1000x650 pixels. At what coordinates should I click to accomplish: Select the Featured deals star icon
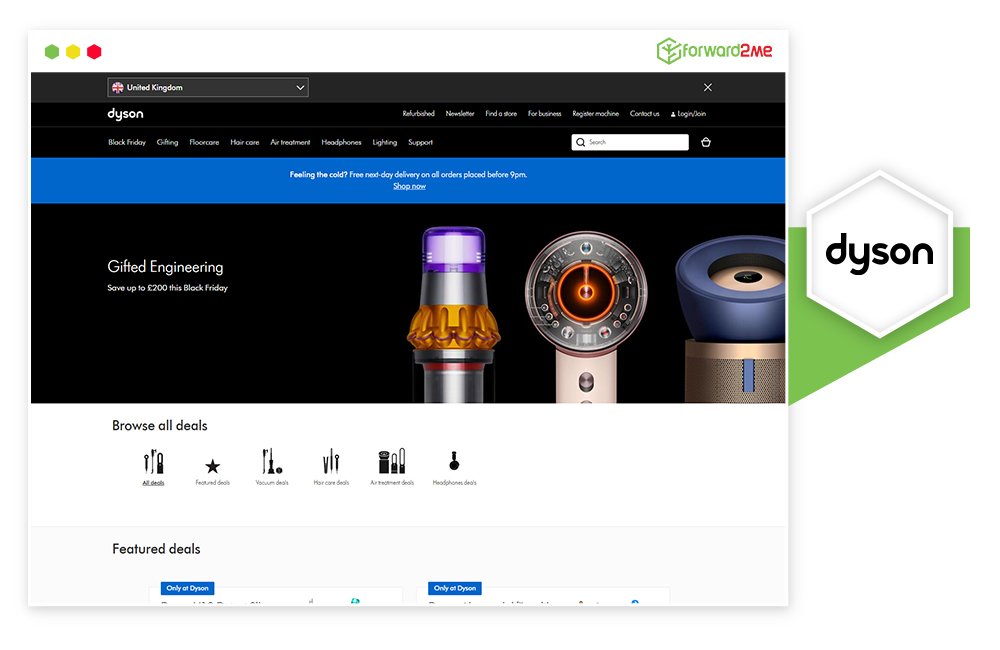[212, 466]
